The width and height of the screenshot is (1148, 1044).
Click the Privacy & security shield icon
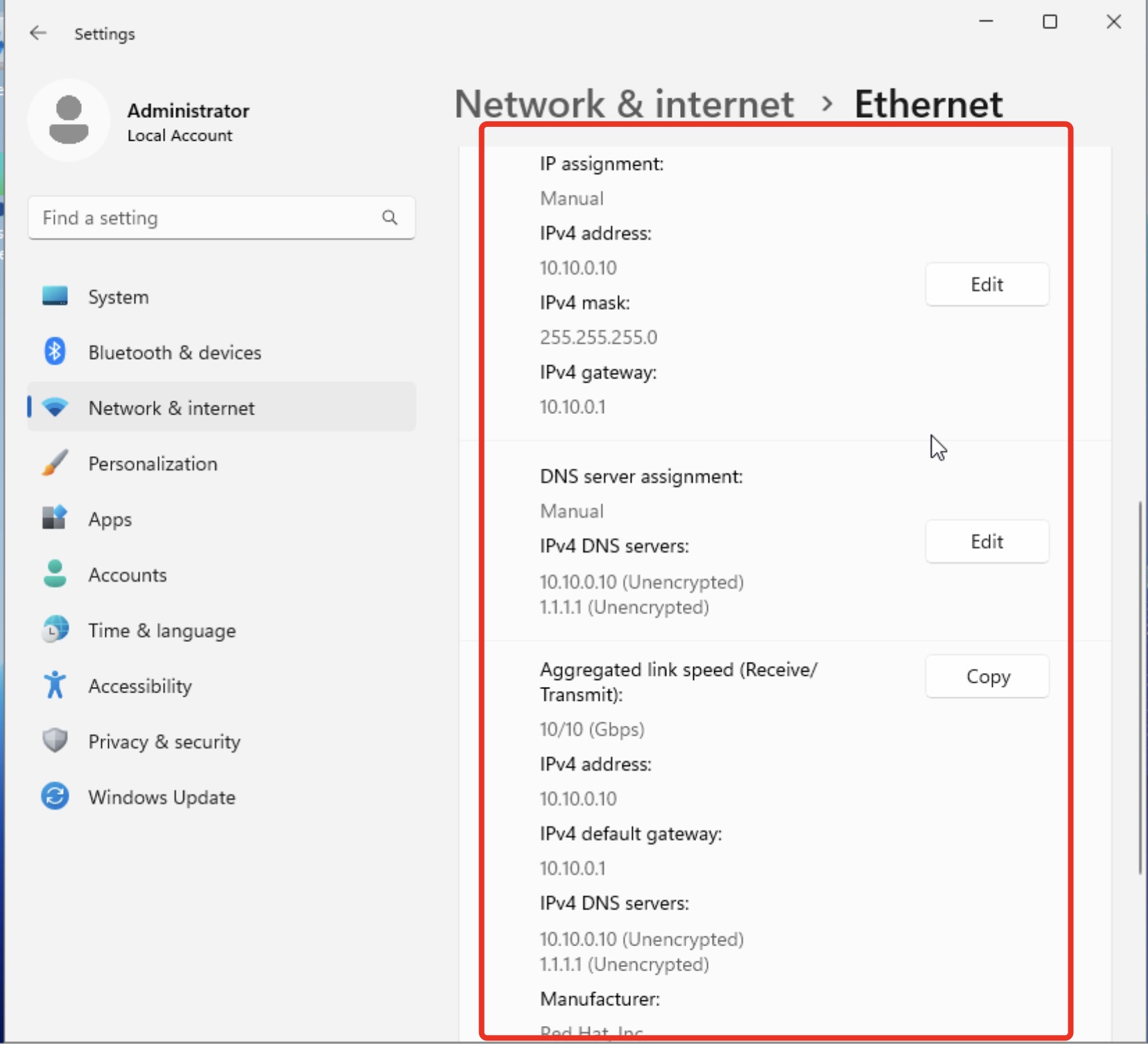pyautogui.click(x=55, y=740)
